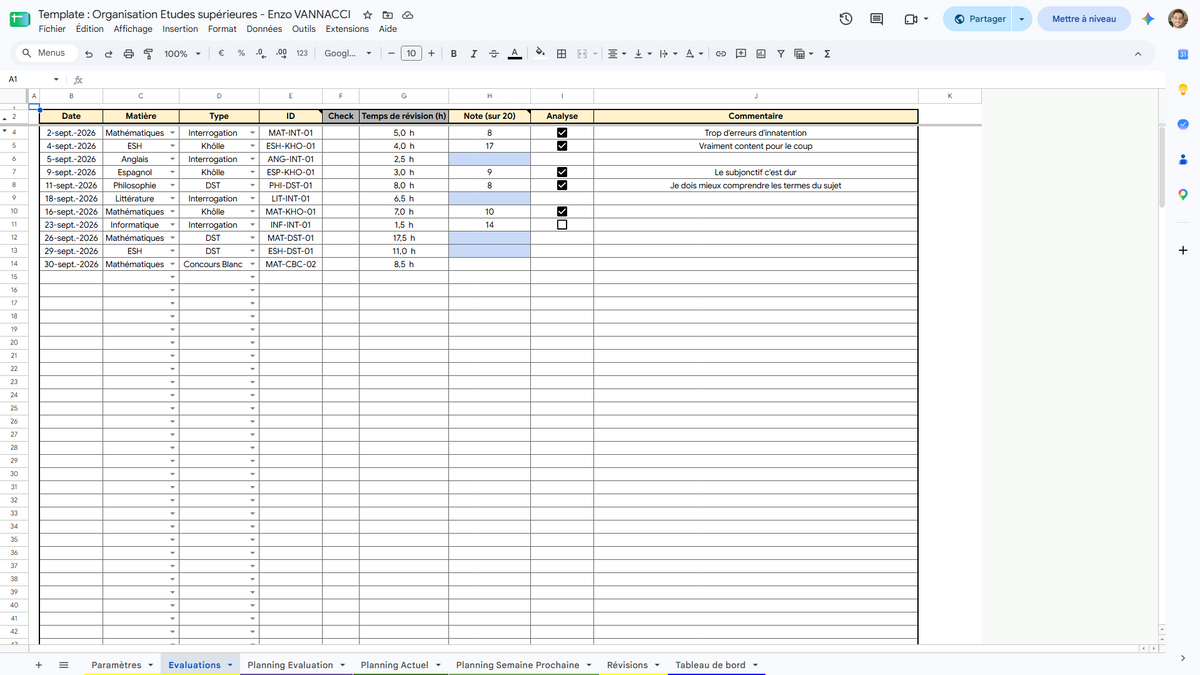Open Google Tasks side panel
Viewport: 1200px width, 675px height.
[x=1183, y=124]
